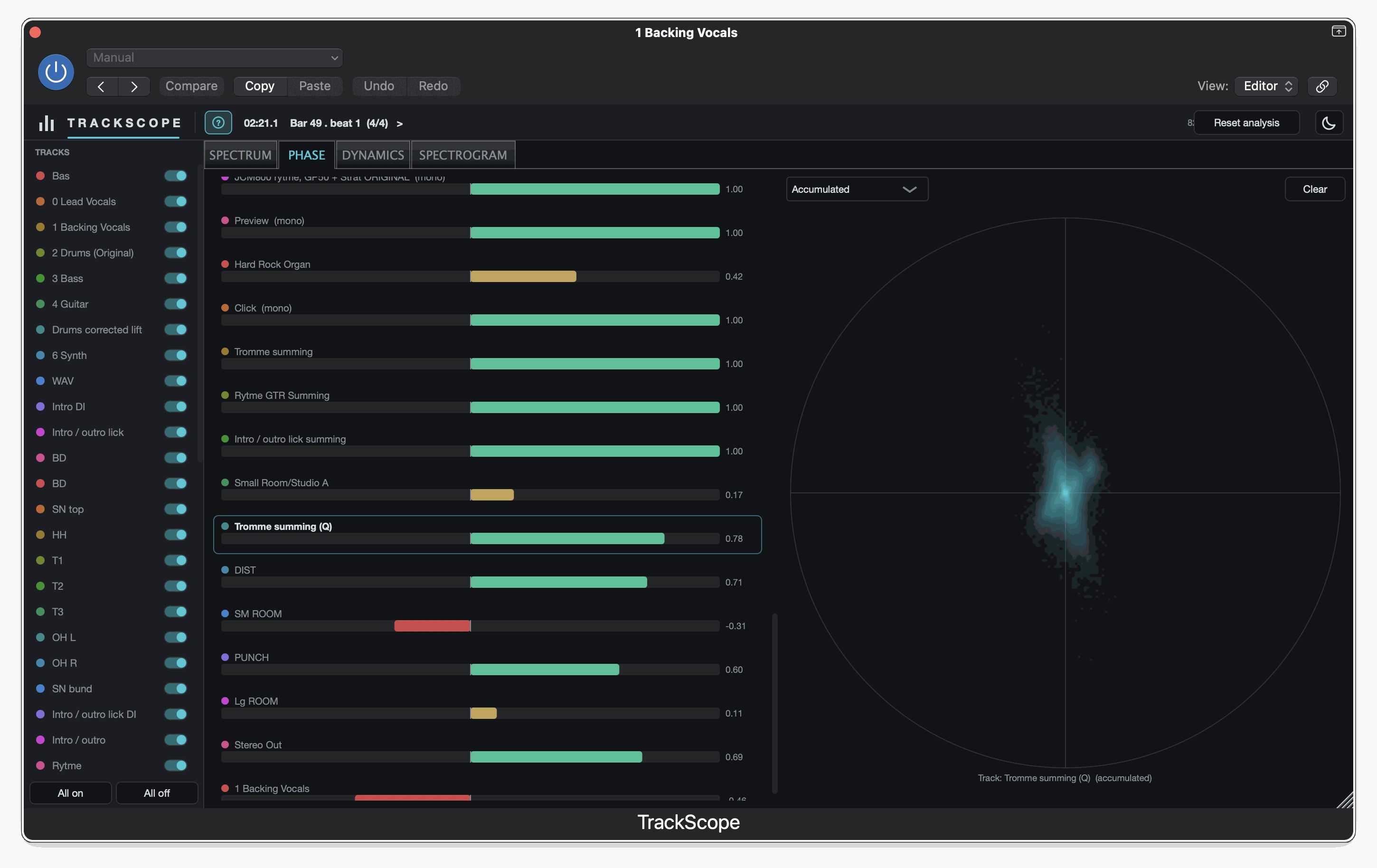Click the TrackScope bars logo icon
Image resolution: width=1377 pixels, height=868 pixels.
pos(47,123)
